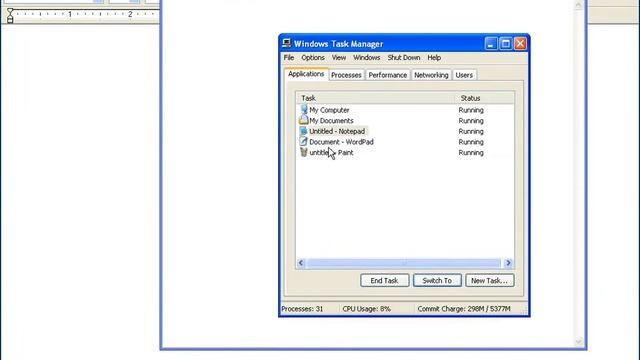
Task: Sort by the Status column header
Action: [484, 98]
